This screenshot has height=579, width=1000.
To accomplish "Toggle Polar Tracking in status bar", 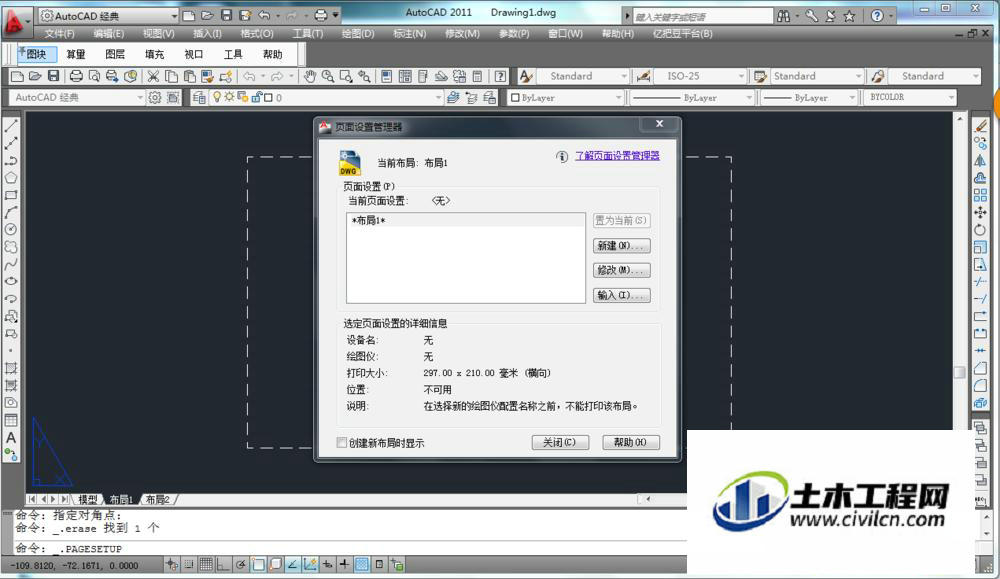I will click(x=240, y=564).
